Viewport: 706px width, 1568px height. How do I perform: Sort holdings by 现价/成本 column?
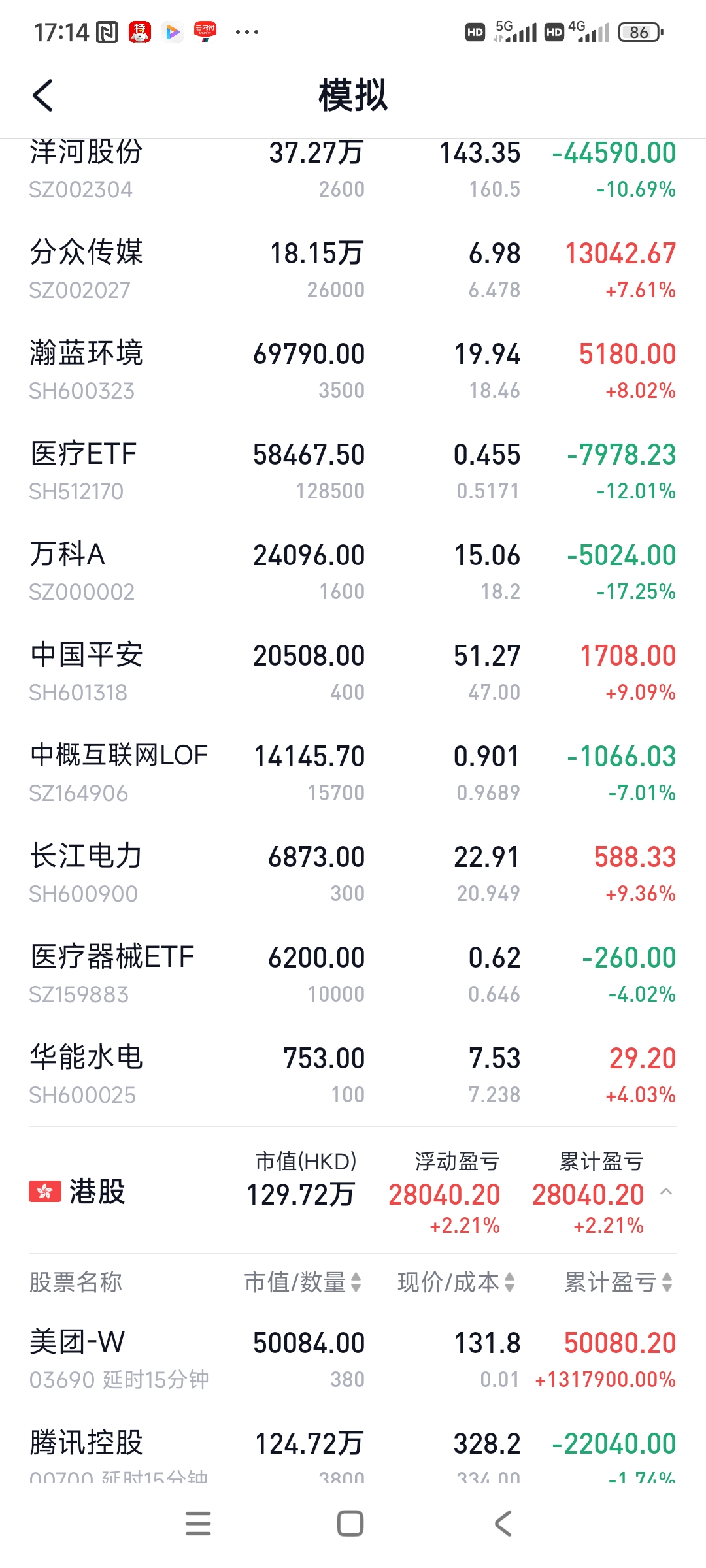point(456,1282)
